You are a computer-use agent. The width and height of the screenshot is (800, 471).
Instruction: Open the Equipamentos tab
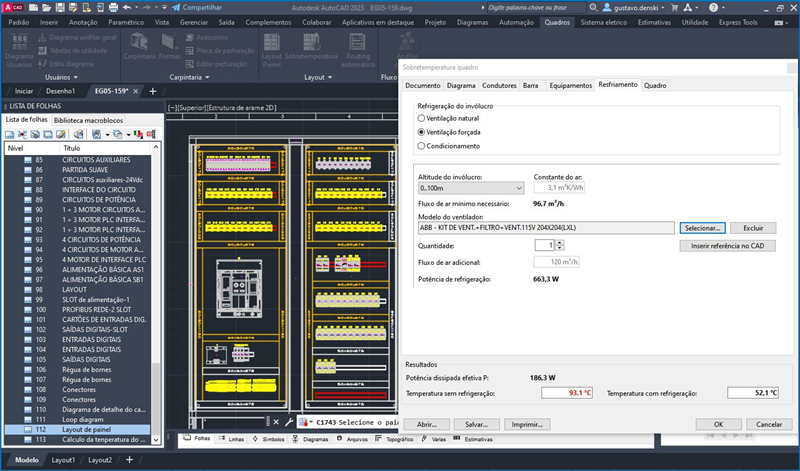570,86
